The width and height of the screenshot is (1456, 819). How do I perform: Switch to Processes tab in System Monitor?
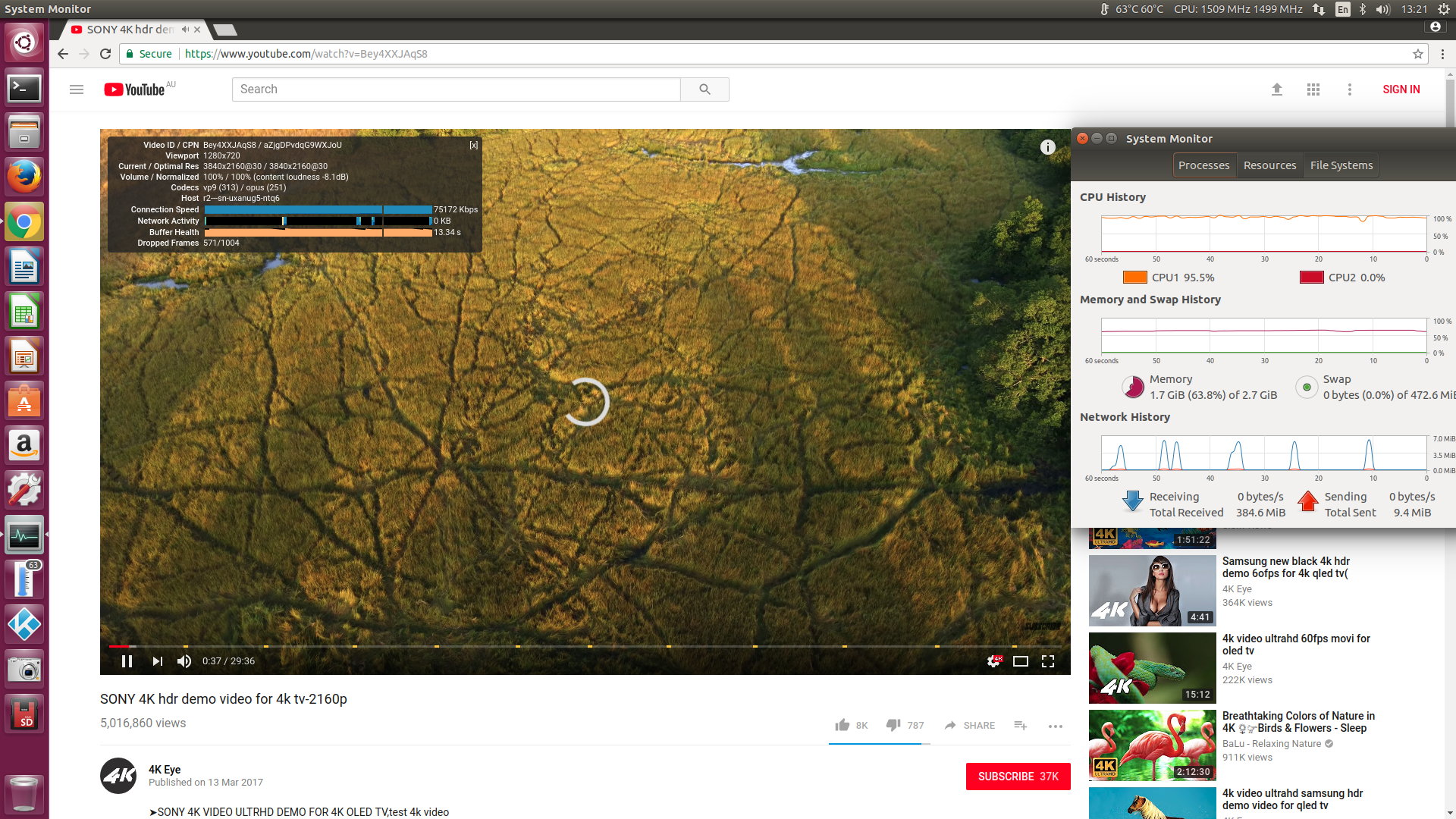point(1203,165)
